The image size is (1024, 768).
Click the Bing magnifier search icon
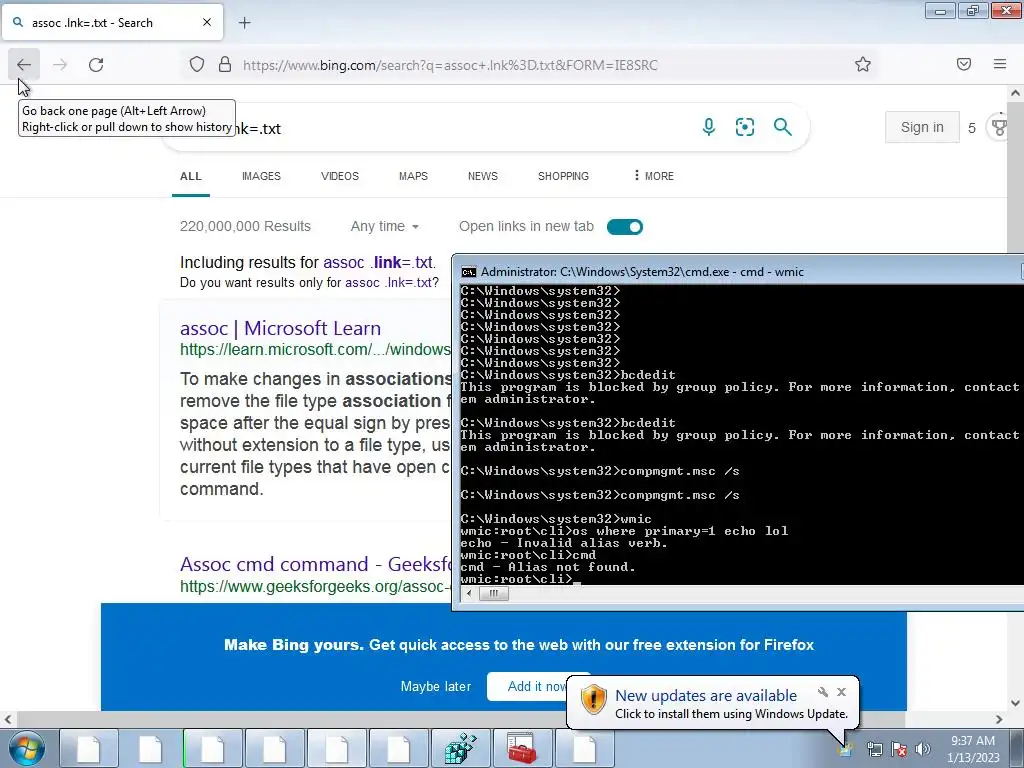782,127
